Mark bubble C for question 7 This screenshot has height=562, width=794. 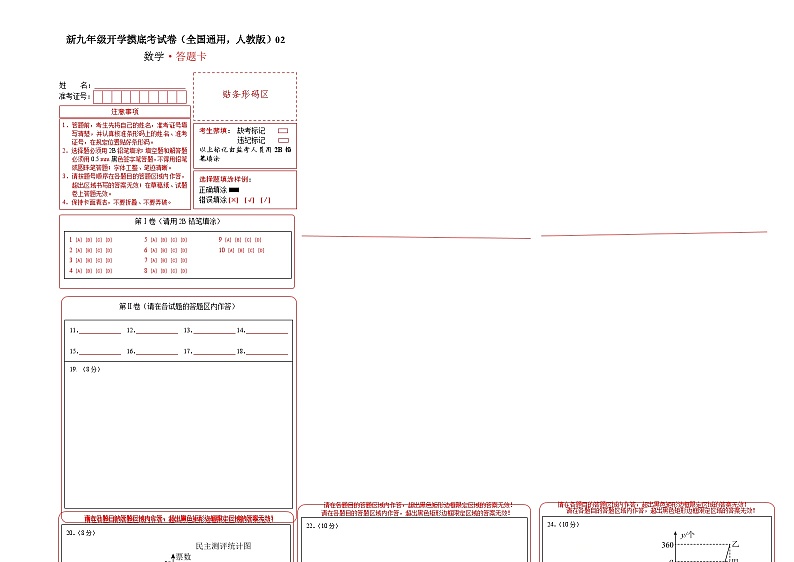click(174, 260)
